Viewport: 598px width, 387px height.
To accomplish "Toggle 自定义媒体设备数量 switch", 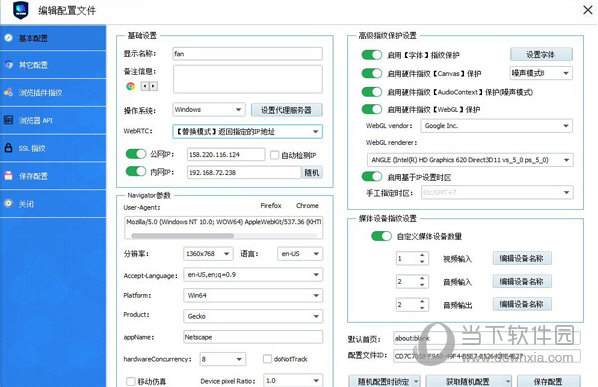I will point(381,236).
